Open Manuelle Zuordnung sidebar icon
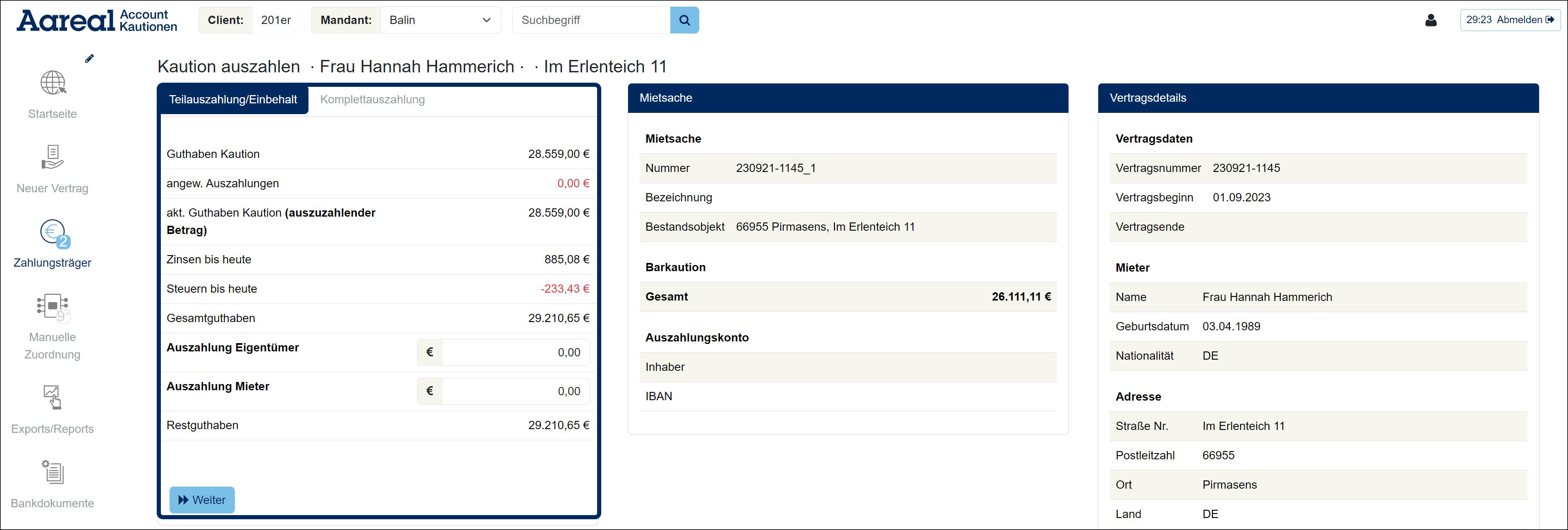Image resolution: width=1568 pixels, height=530 pixels. click(53, 306)
